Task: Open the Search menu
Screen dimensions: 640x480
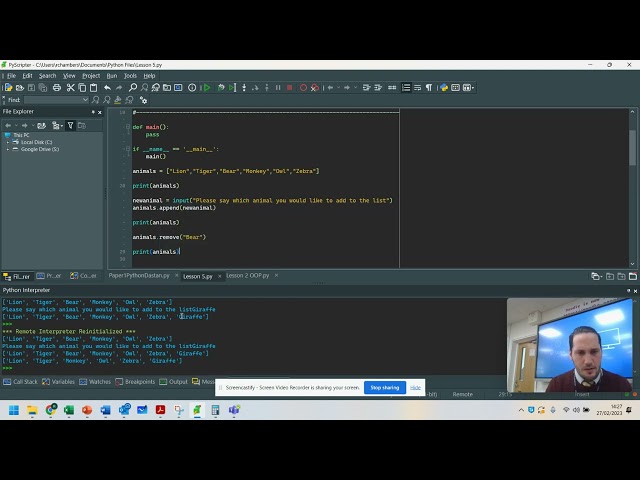Action: coord(47,76)
